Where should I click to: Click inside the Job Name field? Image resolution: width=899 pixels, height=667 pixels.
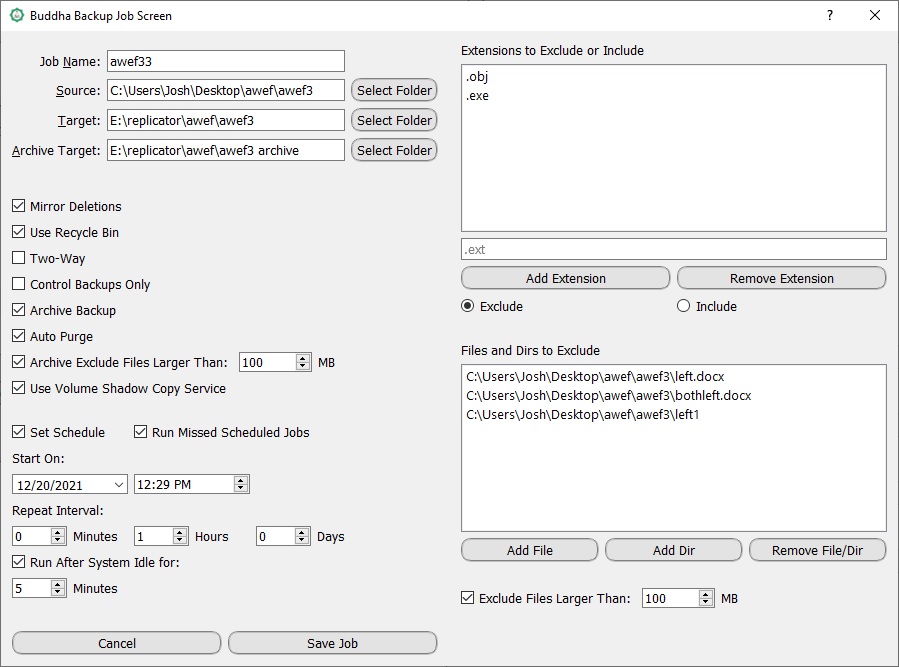point(225,61)
